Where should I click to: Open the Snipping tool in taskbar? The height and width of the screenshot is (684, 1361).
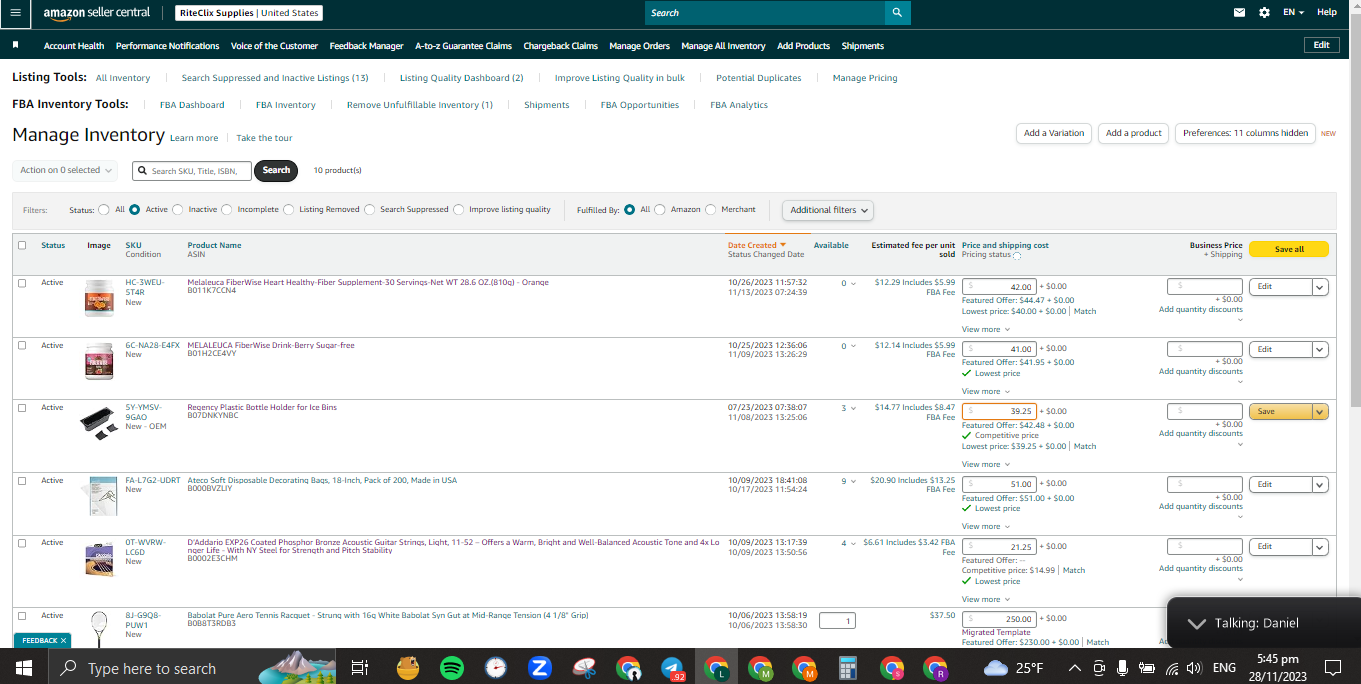pyautogui.click(x=584, y=667)
